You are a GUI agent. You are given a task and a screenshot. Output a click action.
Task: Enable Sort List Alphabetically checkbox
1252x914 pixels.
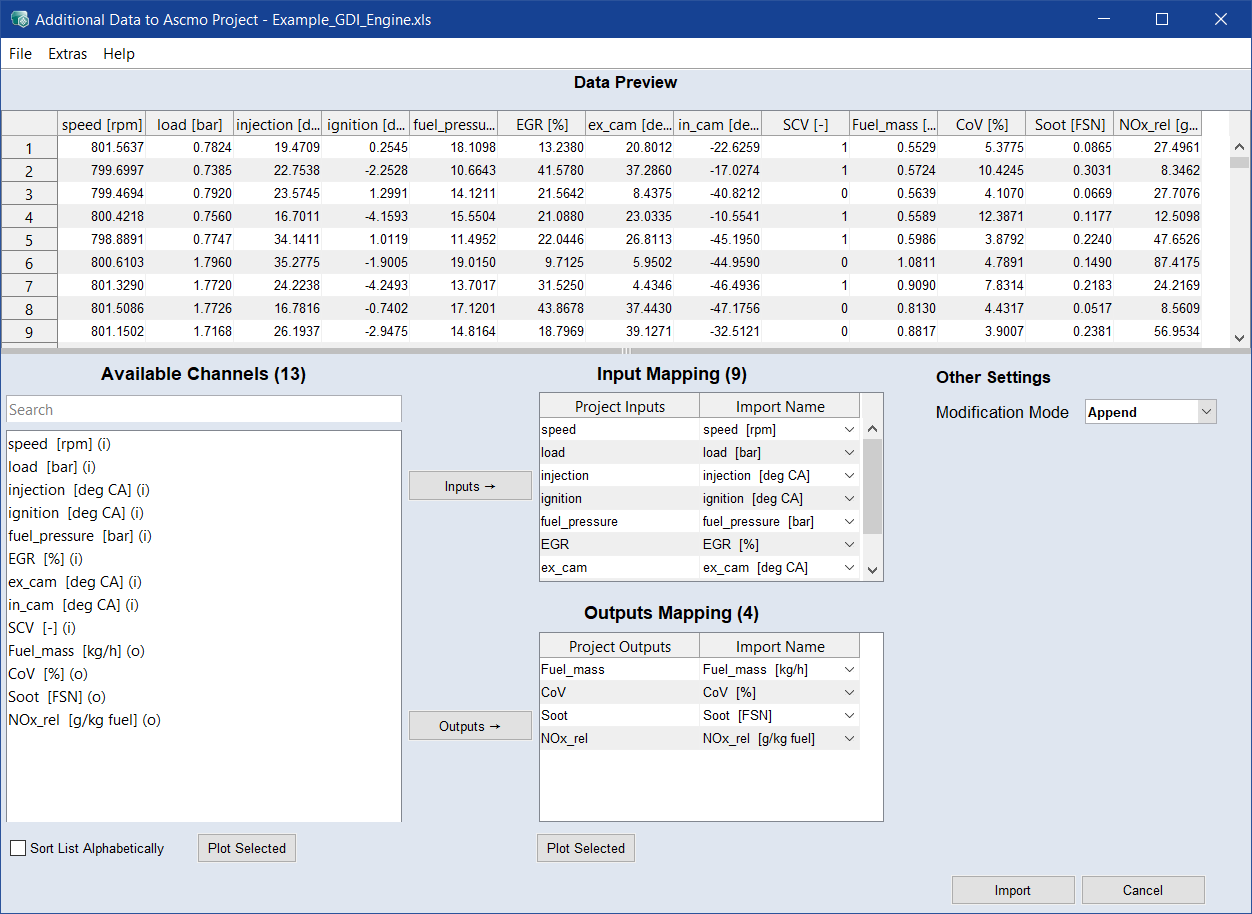(x=18, y=848)
